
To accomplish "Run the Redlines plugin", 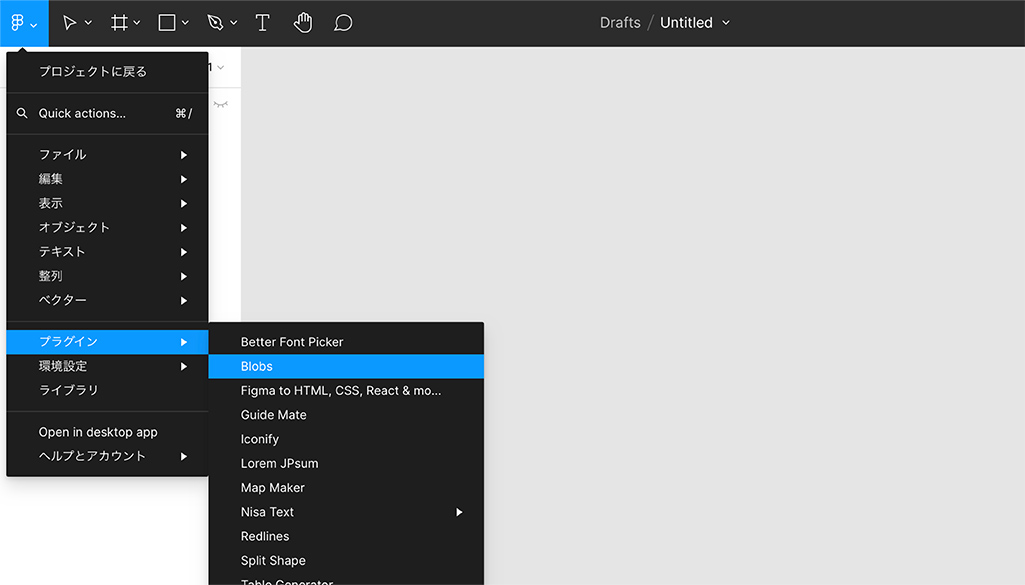I will [346, 536].
